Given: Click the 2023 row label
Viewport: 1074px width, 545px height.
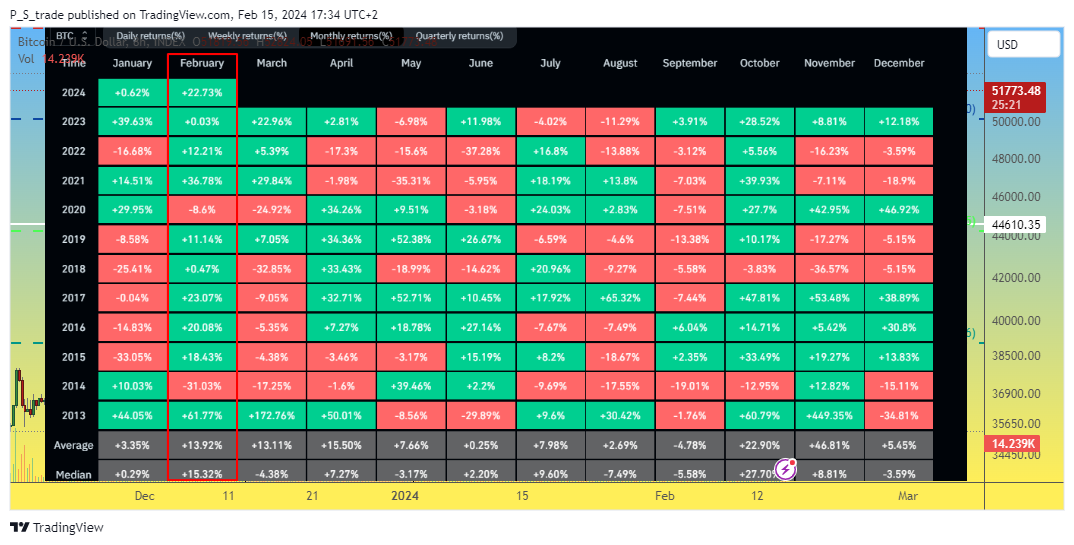Looking at the screenshot, I should 73,122.
